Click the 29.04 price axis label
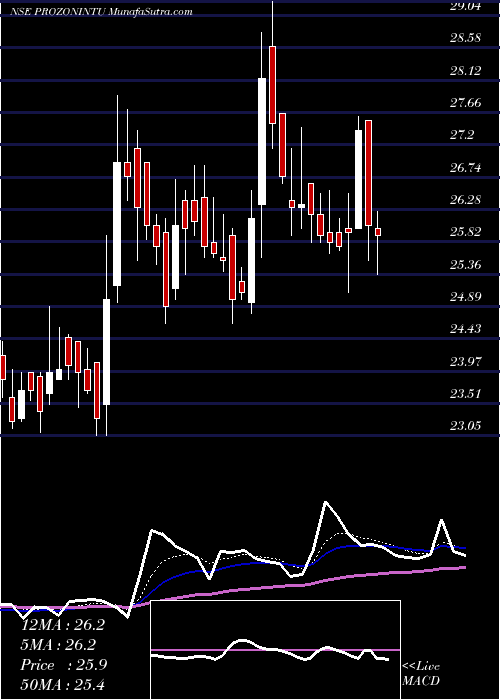Image resolution: width=500 pixels, height=700 pixels. click(x=465, y=6)
